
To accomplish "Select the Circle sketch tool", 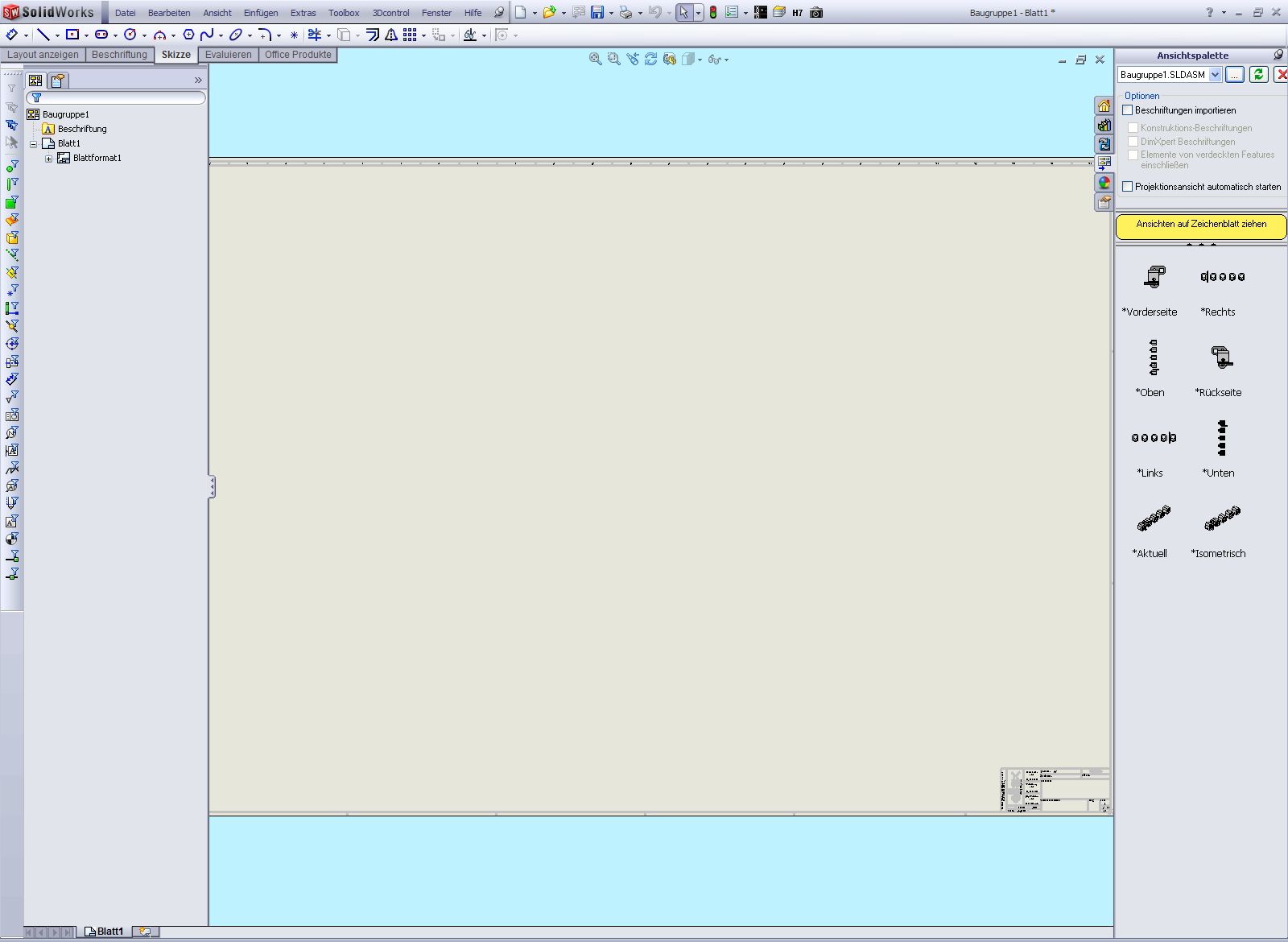I will (x=130, y=35).
